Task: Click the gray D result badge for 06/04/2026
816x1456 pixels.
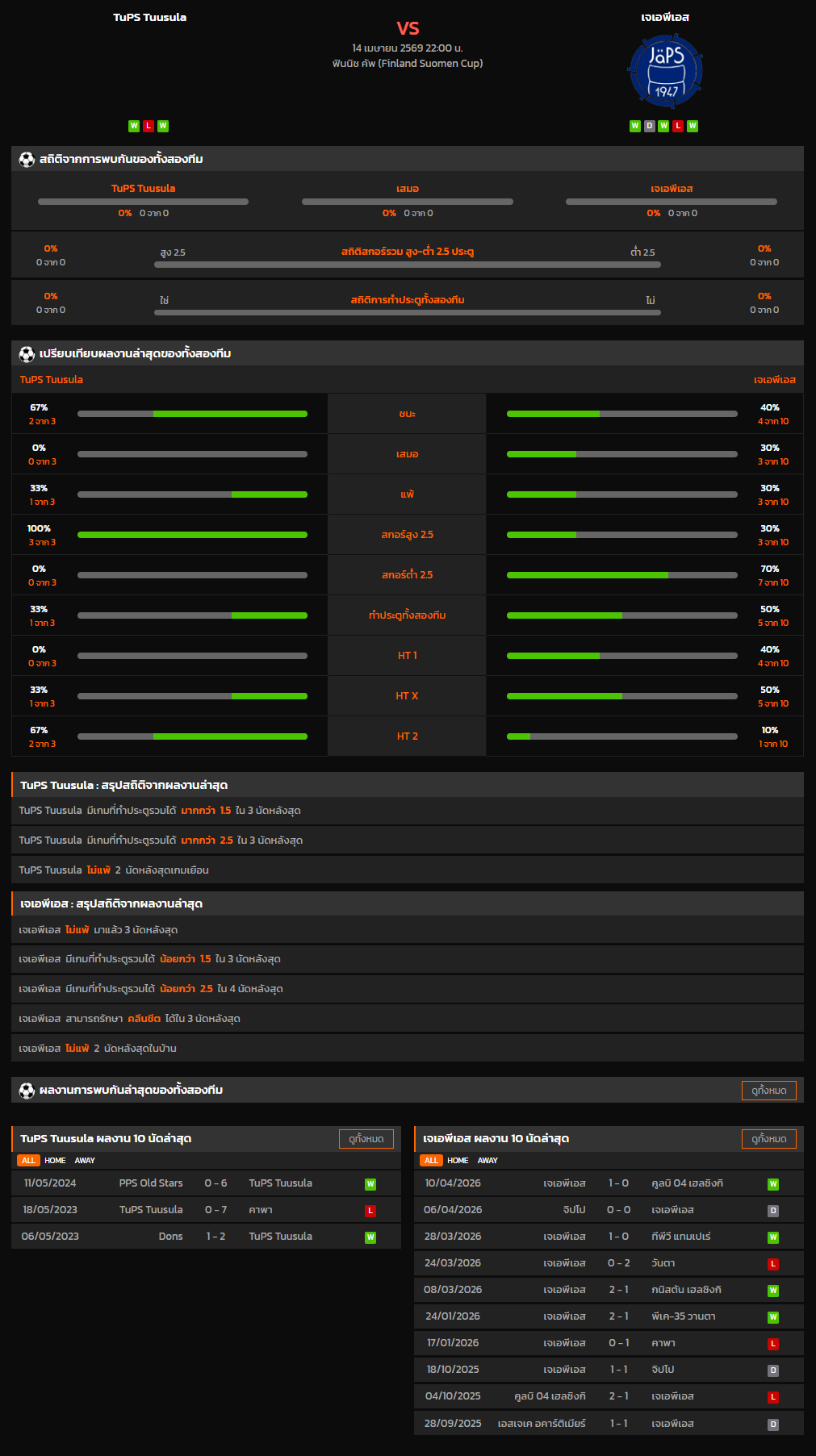Action: click(773, 1211)
